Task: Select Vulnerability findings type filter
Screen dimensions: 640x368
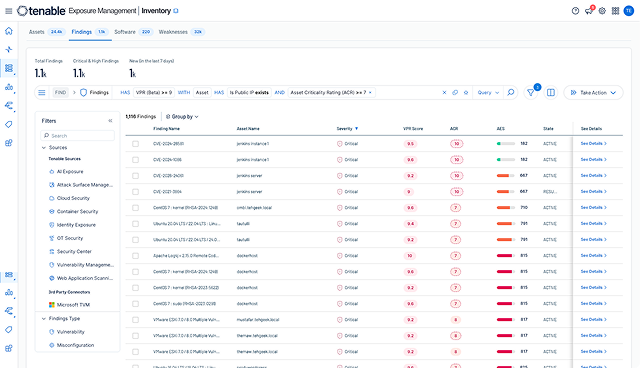Action: [x=67, y=332]
